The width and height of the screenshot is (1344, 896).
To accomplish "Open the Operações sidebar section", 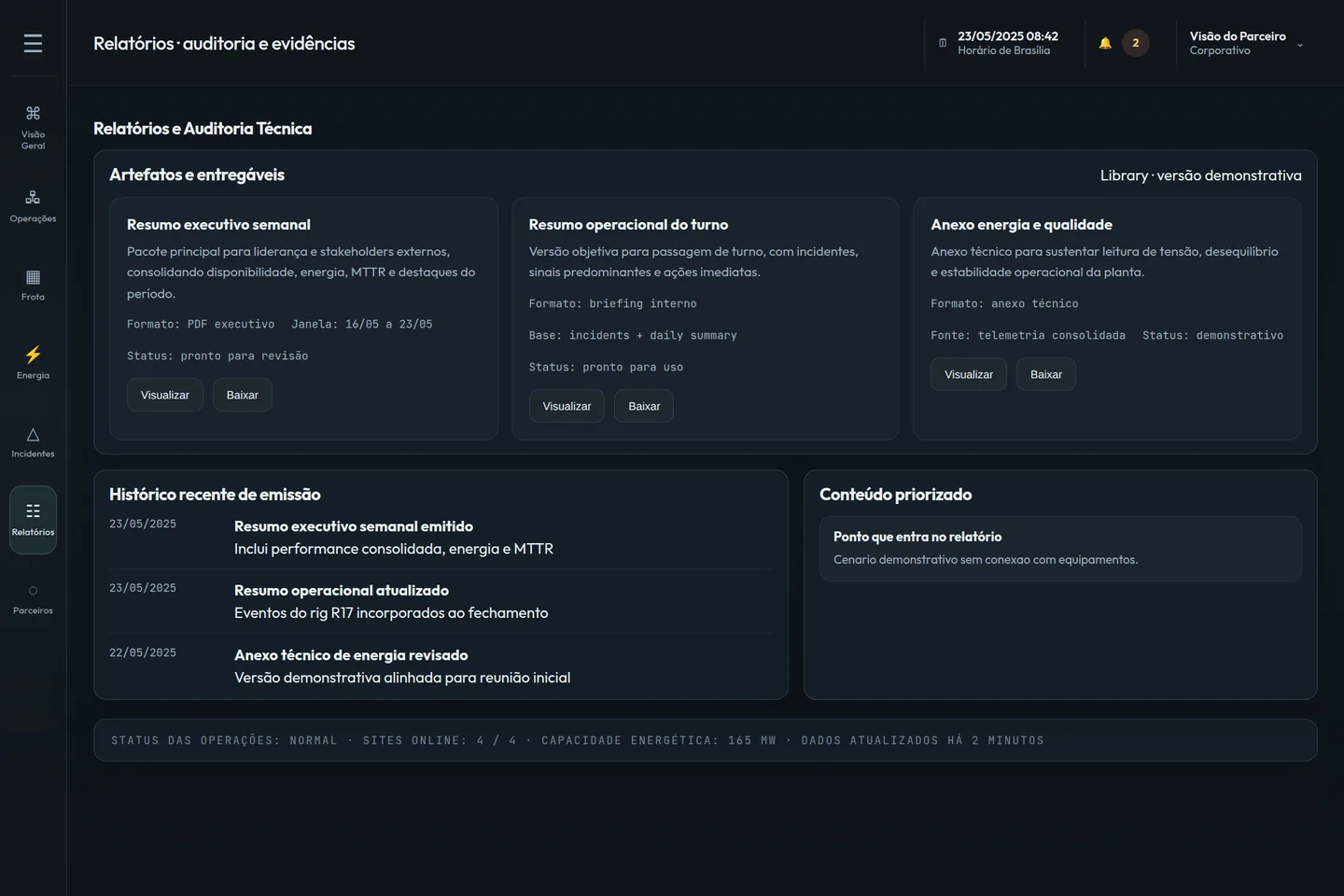I will pyautogui.click(x=33, y=206).
